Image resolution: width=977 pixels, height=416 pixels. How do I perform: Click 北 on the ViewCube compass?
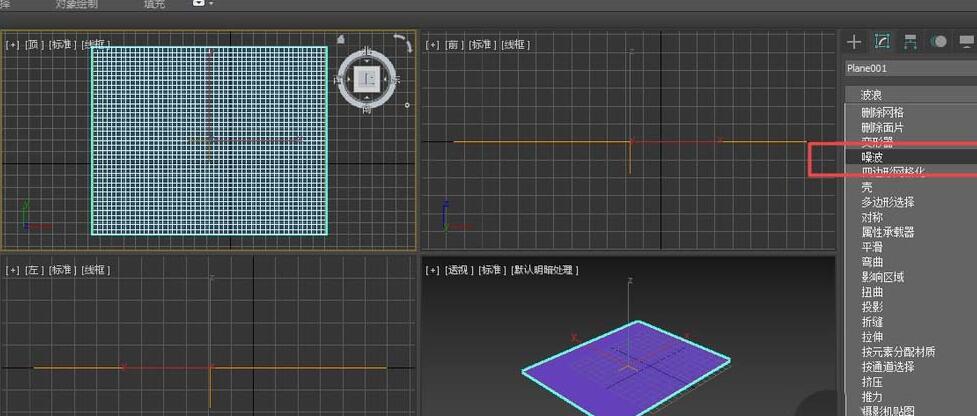click(367, 51)
